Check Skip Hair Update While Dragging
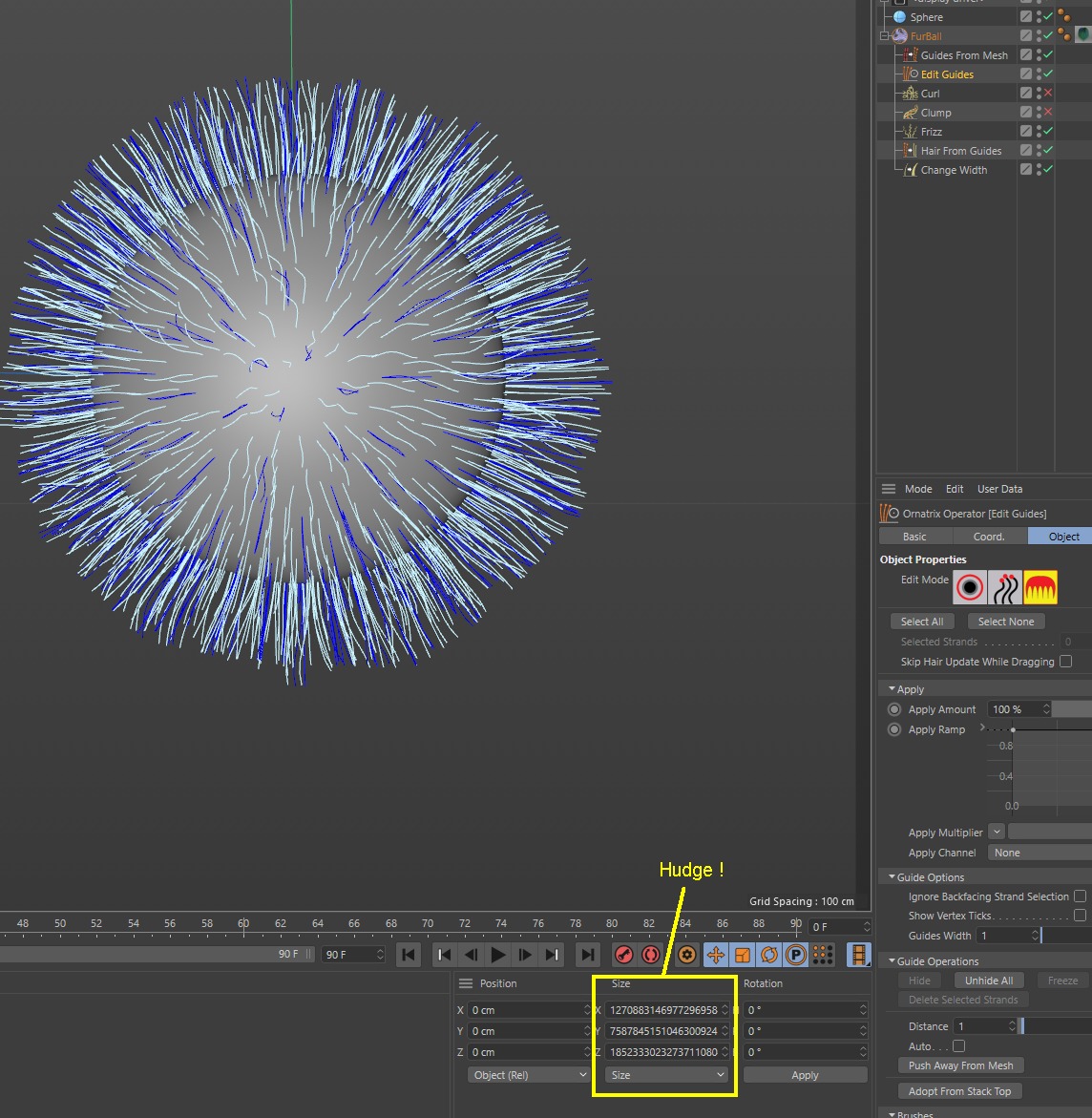This screenshot has height=1118, width=1092. tap(1065, 662)
